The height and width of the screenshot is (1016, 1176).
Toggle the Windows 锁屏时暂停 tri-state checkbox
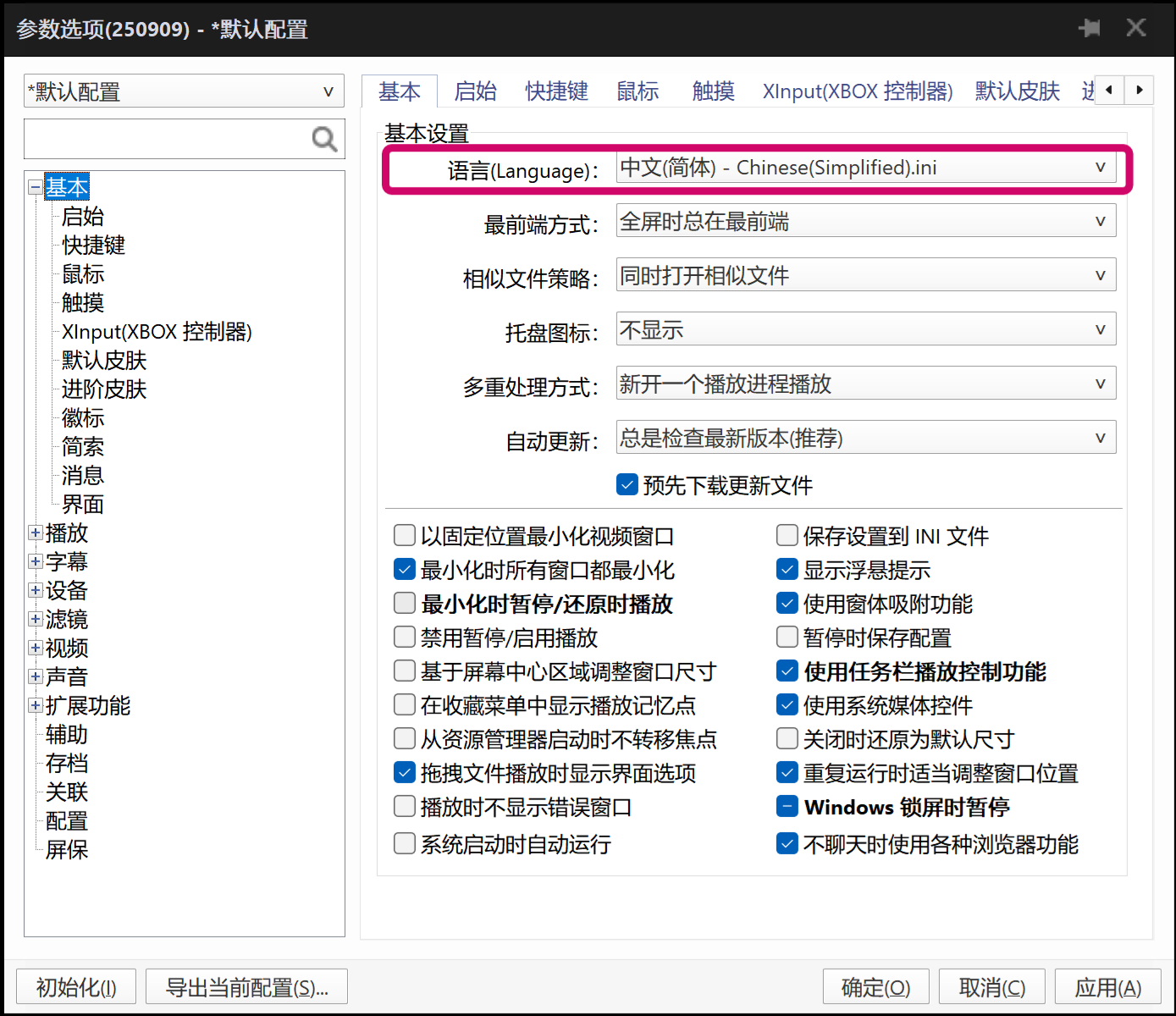(787, 806)
